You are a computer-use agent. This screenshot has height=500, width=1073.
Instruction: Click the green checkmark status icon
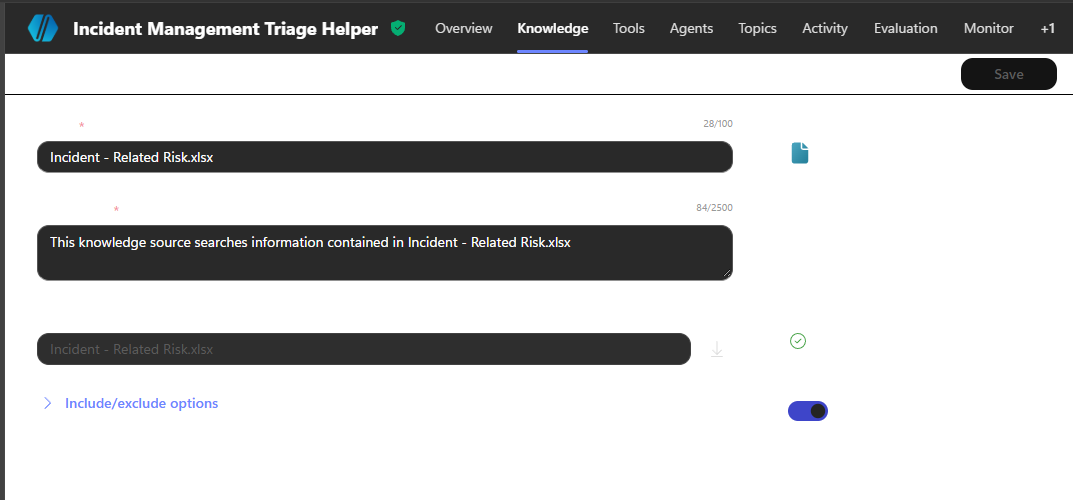tap(797, 341)
